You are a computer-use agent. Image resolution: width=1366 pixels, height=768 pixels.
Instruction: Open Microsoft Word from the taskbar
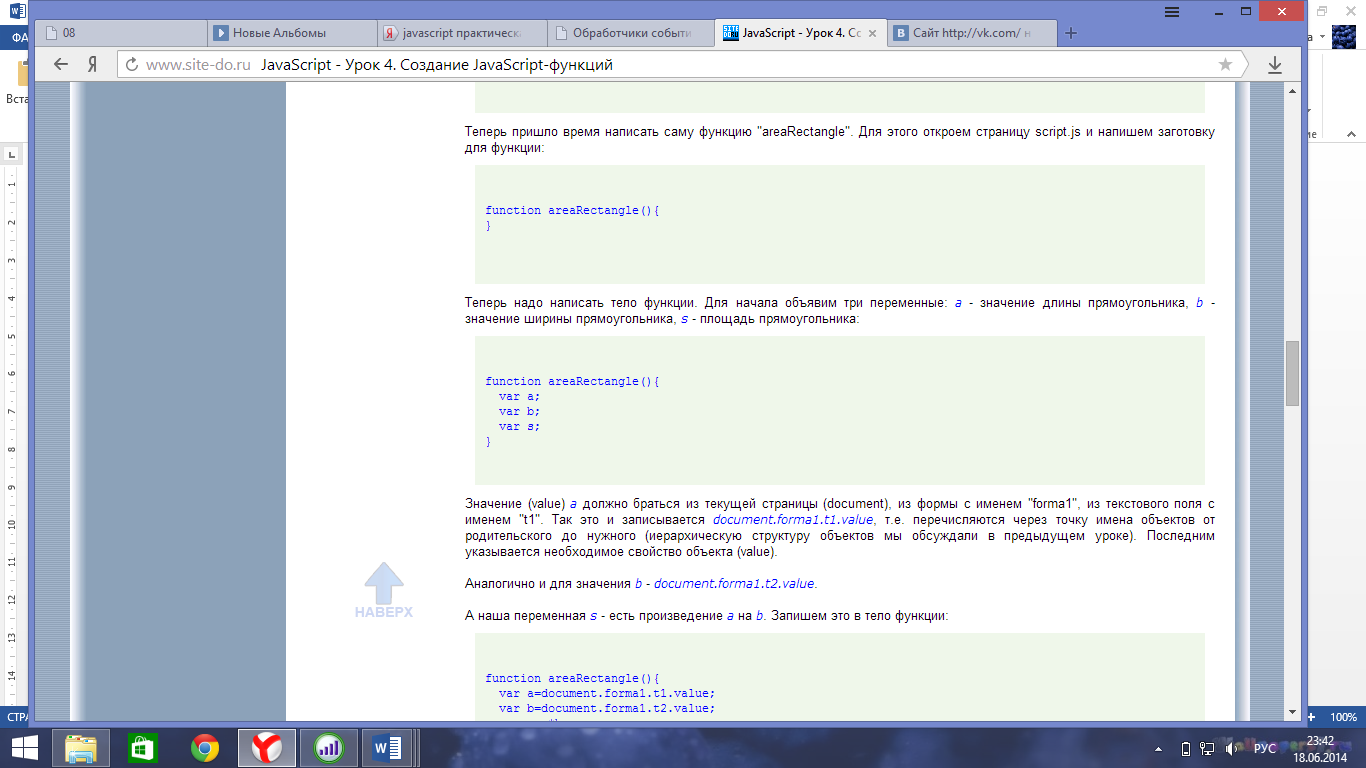pos(388,748)
